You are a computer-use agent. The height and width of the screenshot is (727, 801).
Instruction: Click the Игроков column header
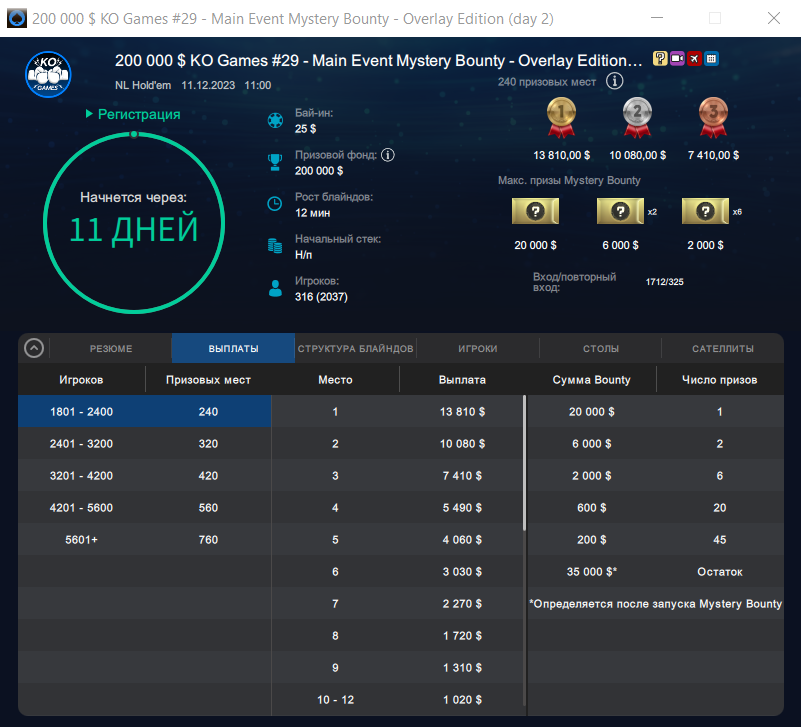[x=81, y=380]
